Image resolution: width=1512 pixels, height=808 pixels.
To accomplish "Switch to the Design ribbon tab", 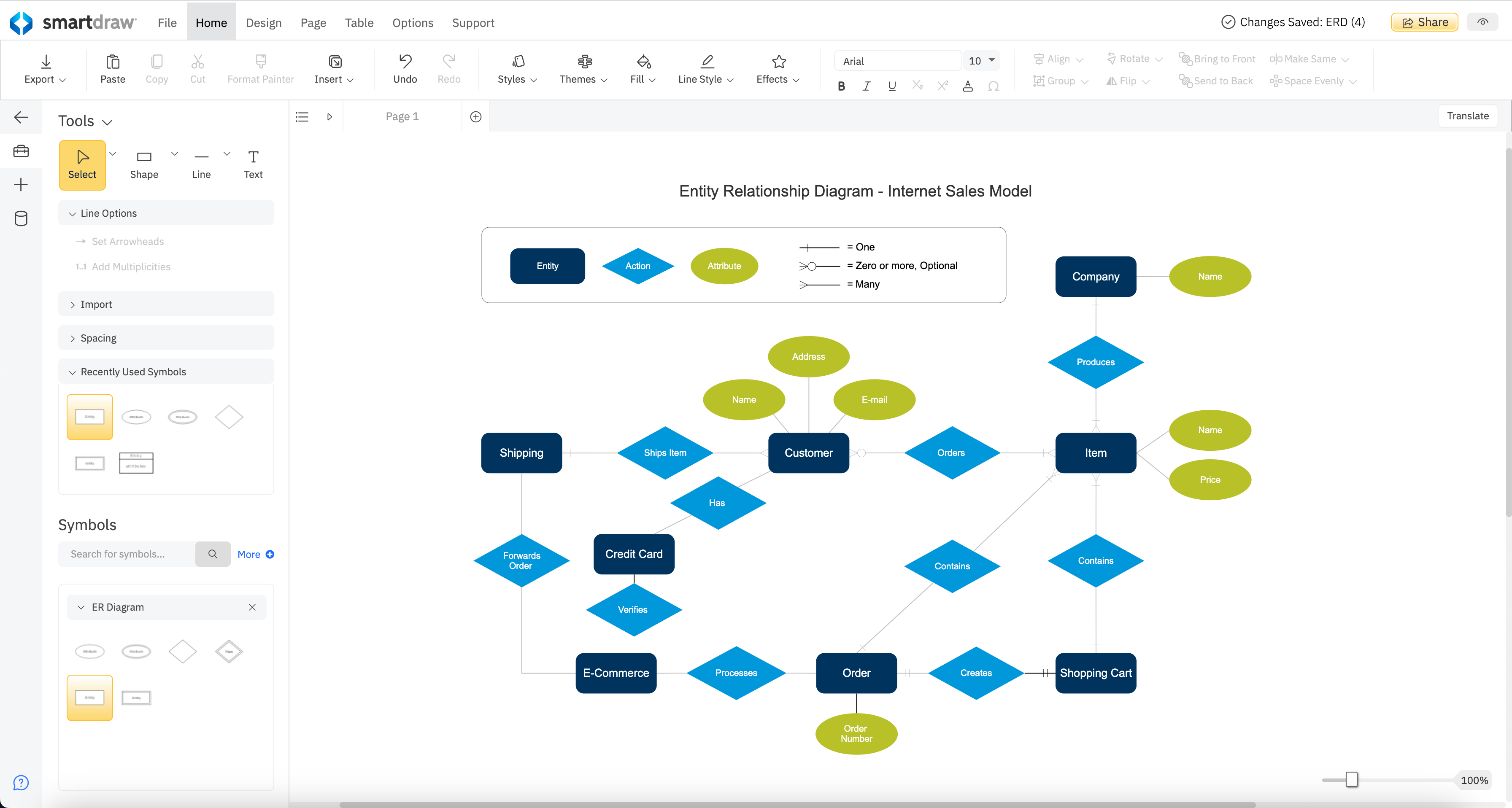I will [264, 22].
